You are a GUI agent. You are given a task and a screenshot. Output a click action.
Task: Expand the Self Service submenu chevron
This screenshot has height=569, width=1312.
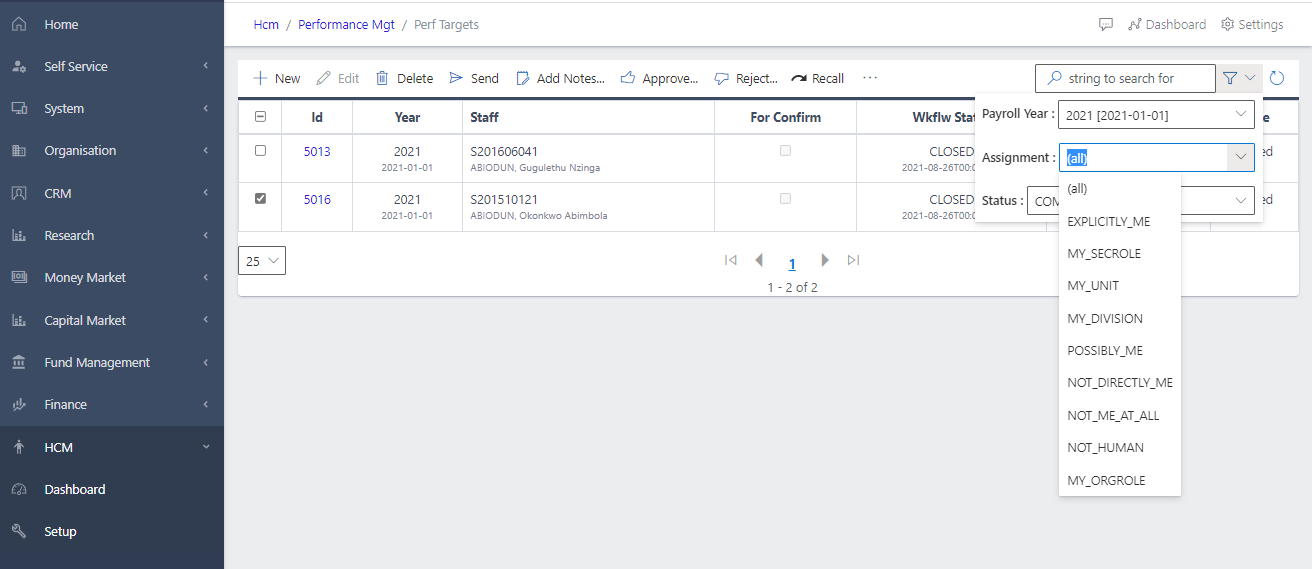pyautogui.click(x=205, y=67)
